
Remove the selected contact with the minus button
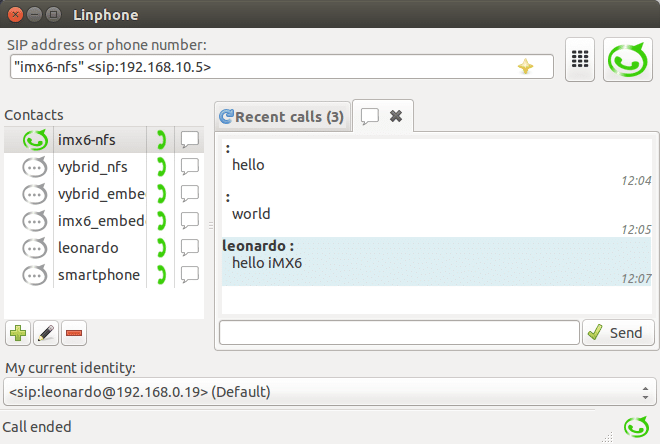pos(74,333)
